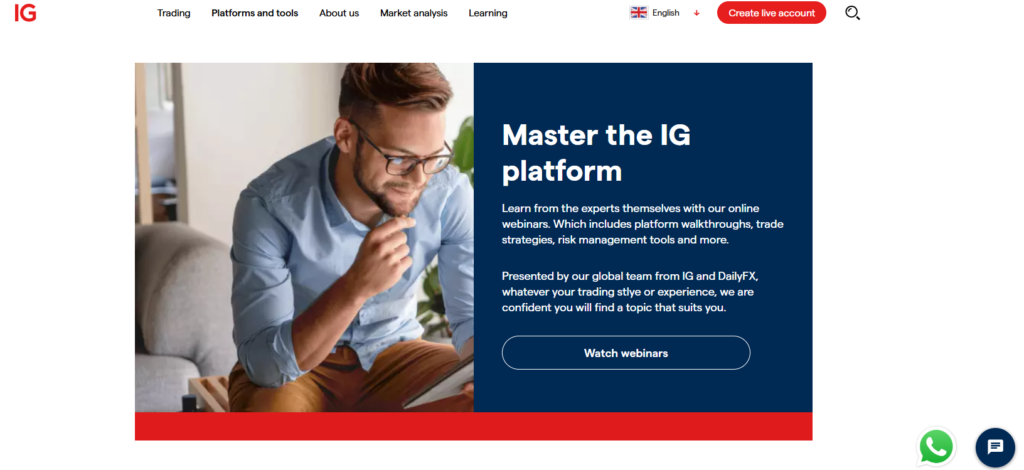1024x470 pixels.
Task: Click the red banner strip below the photo
Action: click(473, 426)
